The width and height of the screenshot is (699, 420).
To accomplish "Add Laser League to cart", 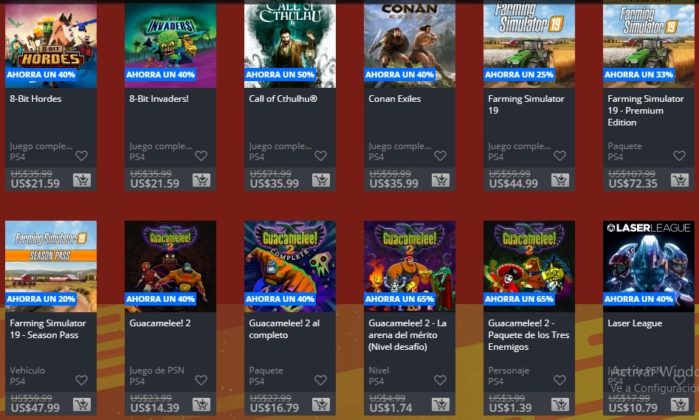I will 679,404.
